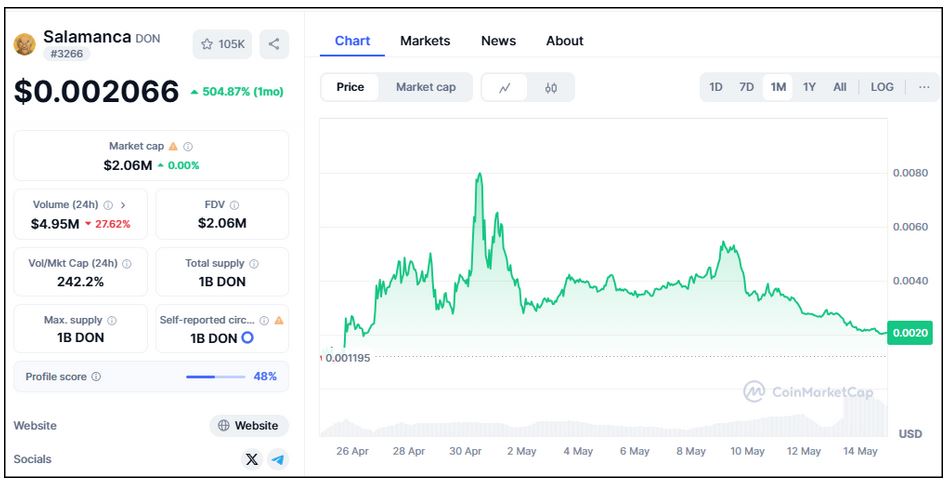
Task: Switch chart to Market cap view
Action: pos(426,87)
